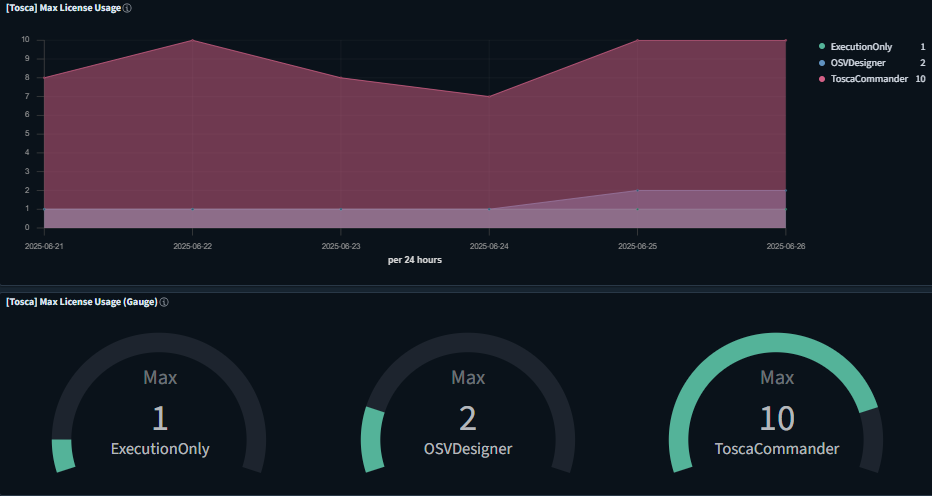
Task: Click the OSVDesigner point on 2025-06-25
Action: tap(637, 190)
